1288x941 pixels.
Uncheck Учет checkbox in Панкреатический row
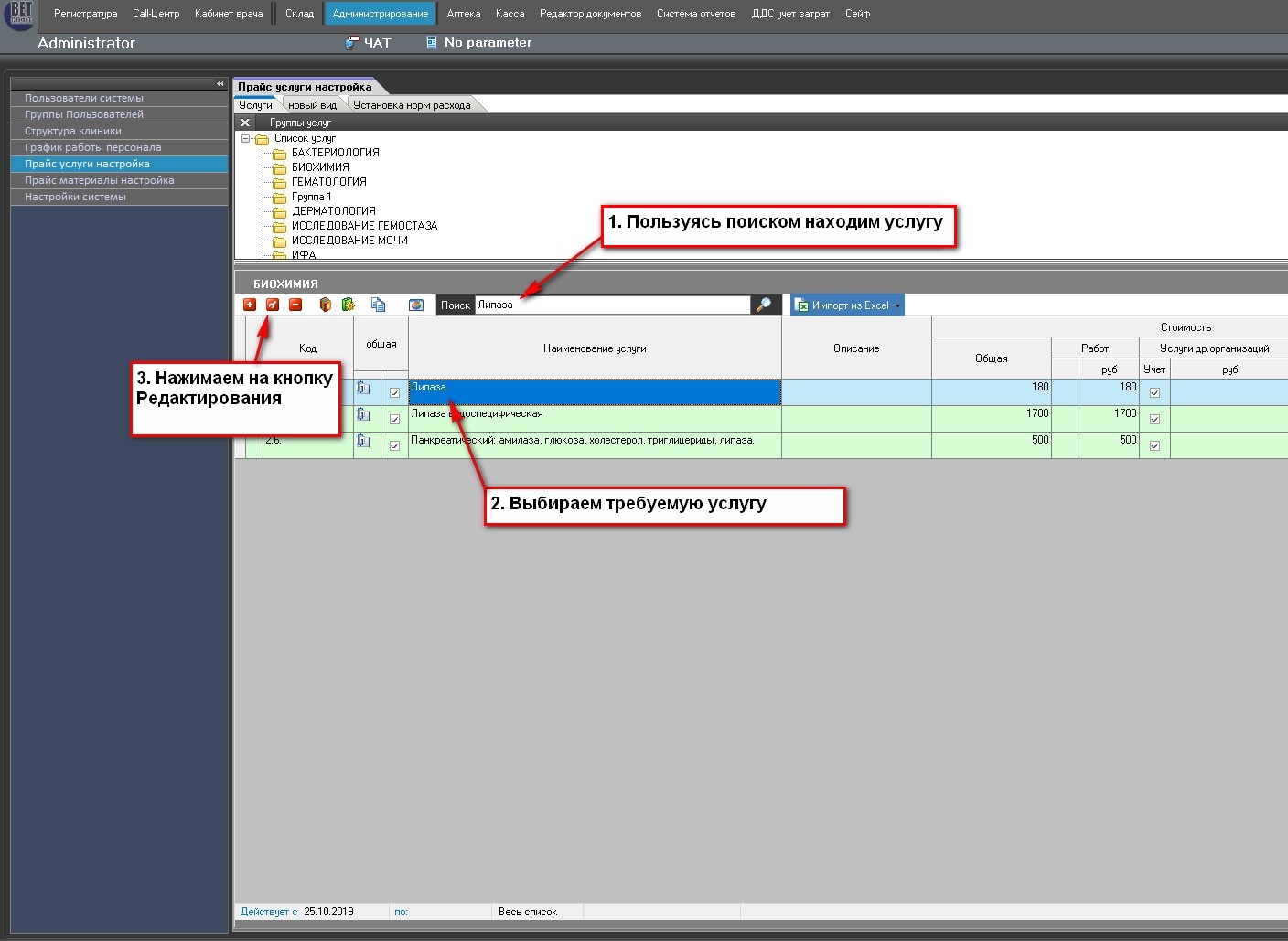pyautogui.click(x=1154, y=445)
